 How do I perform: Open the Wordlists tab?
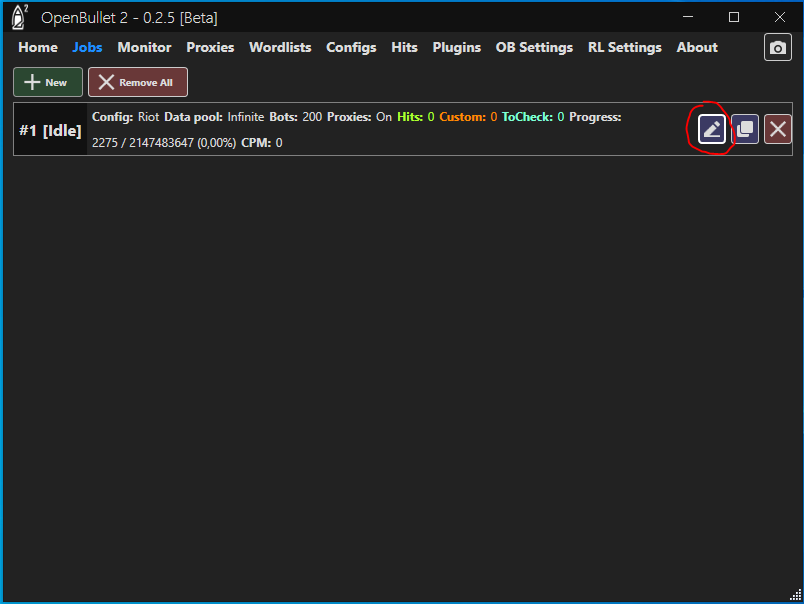pyautogui.click(x=280, y=48)
